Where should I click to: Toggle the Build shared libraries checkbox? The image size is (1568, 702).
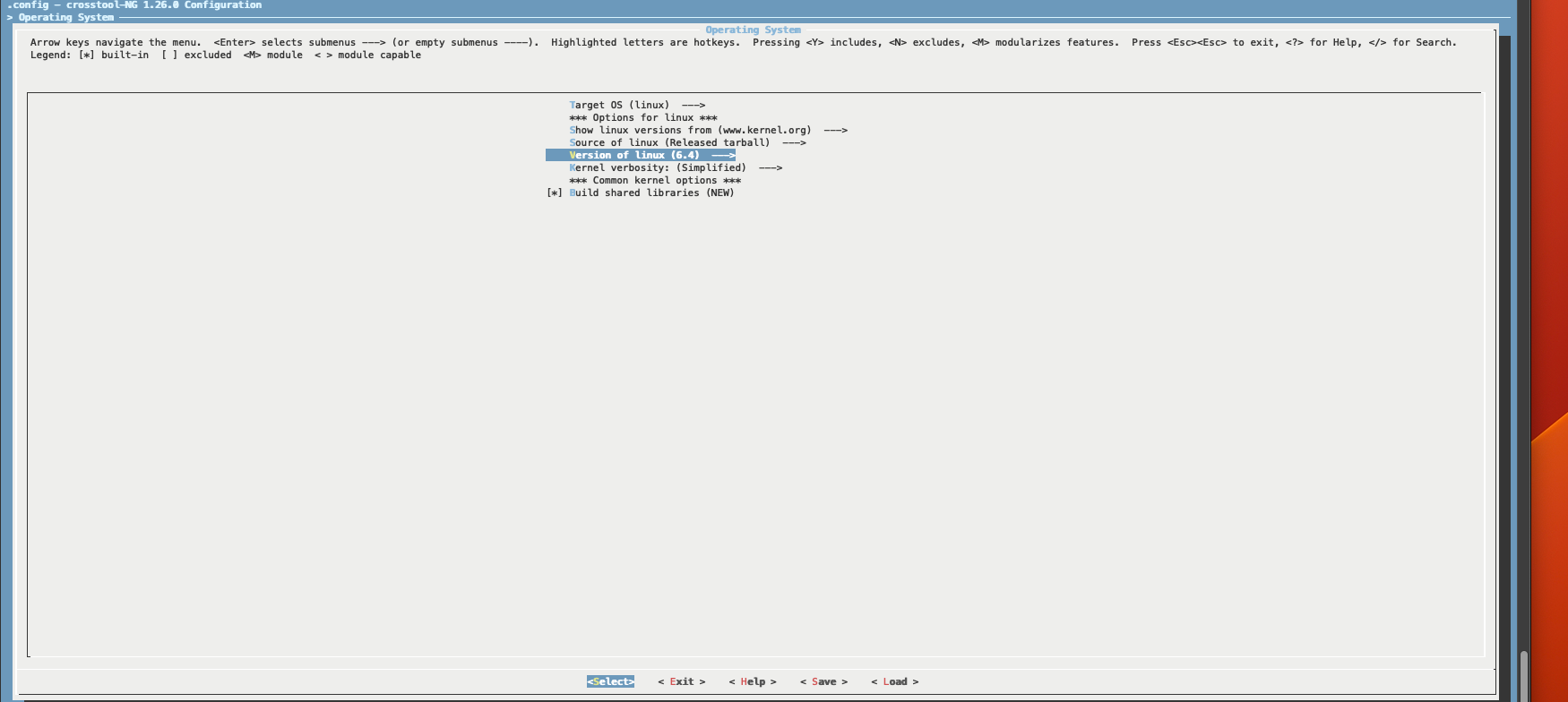tap(555, 193)
